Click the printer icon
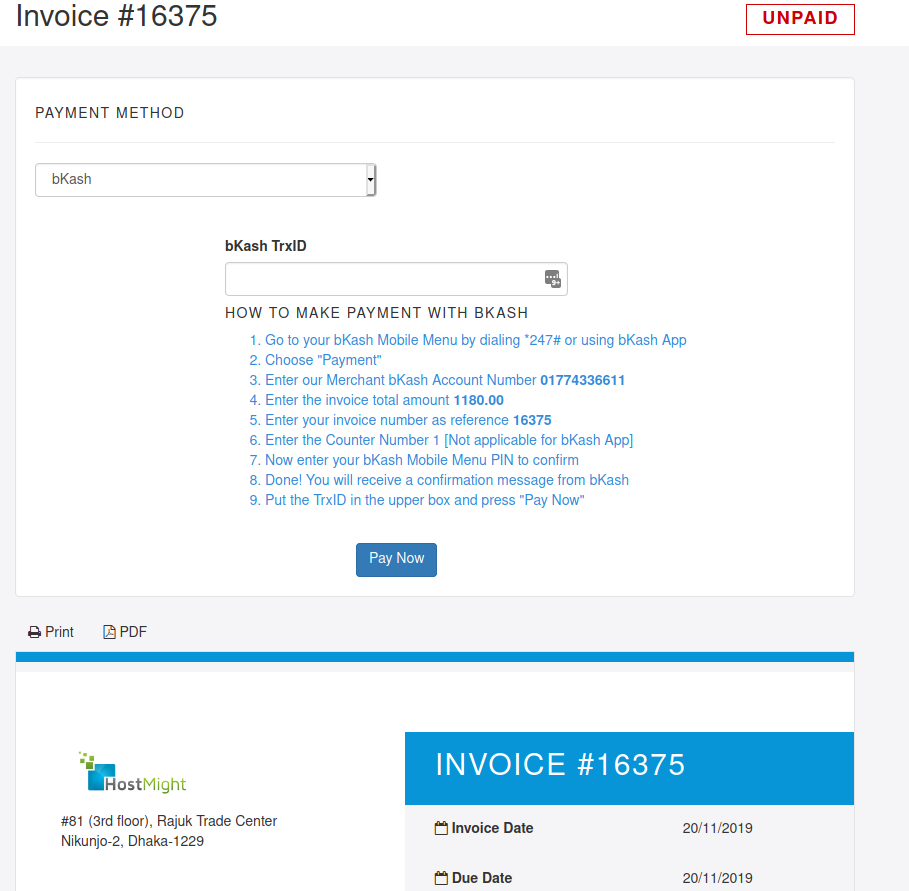 tap(34, 632)
